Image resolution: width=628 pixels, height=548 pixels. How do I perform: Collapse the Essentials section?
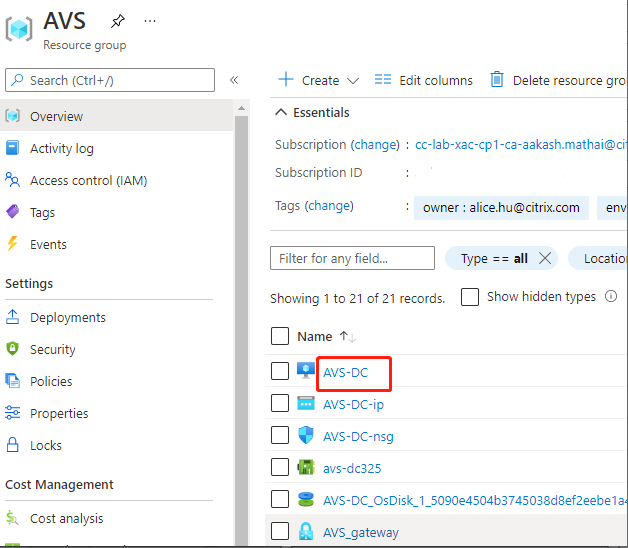(x=280, y=113)
